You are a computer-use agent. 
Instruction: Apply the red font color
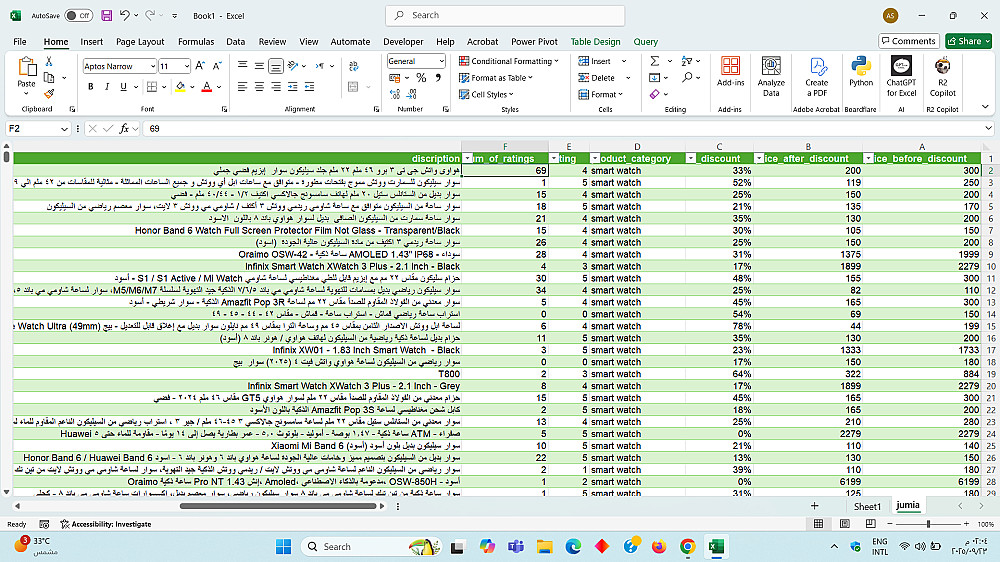[207, 87]
